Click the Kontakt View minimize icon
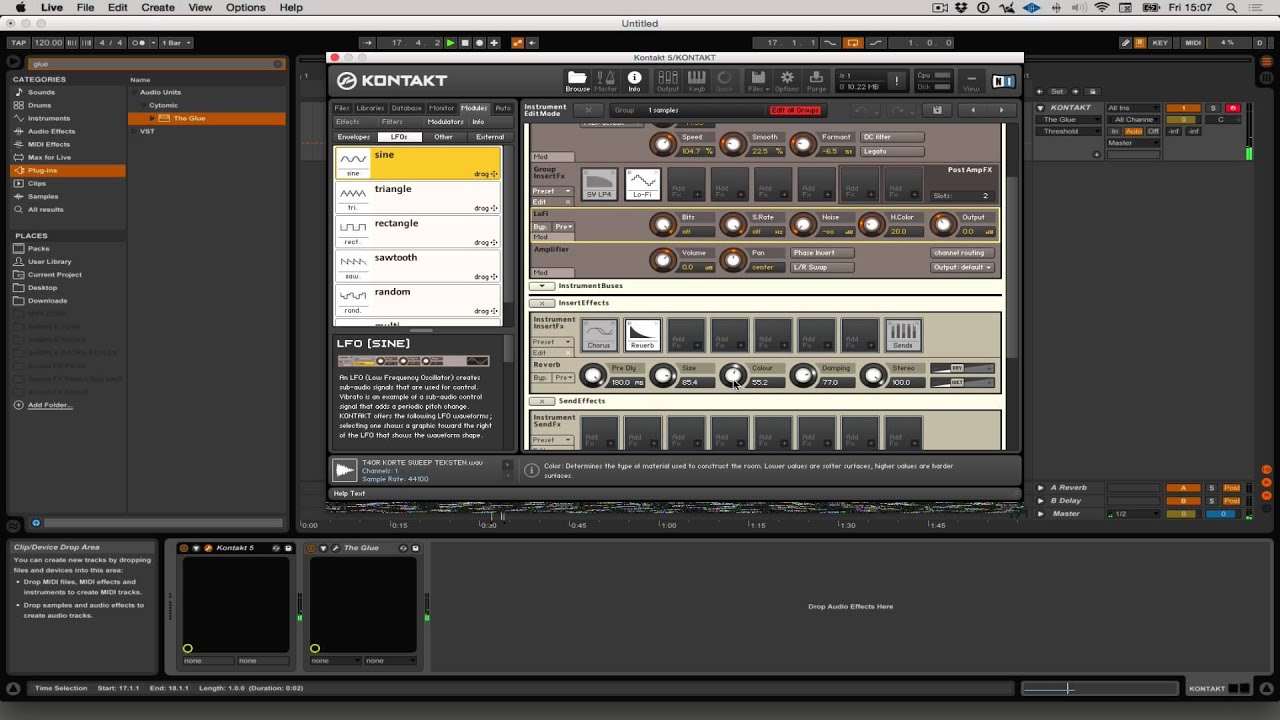1280x720 pixels. point(970,80)
